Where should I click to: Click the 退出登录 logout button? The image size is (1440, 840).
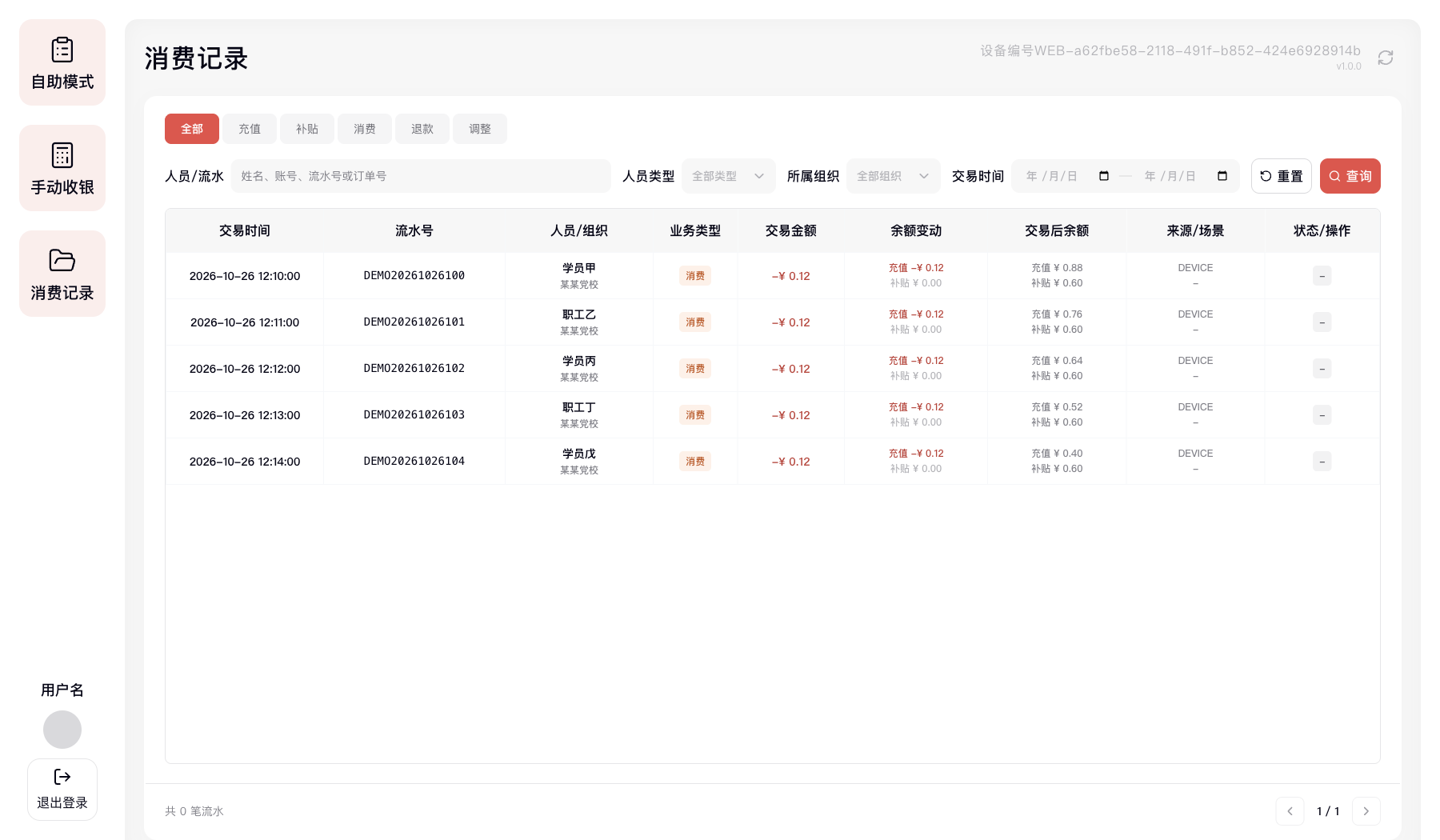(62, 790)
